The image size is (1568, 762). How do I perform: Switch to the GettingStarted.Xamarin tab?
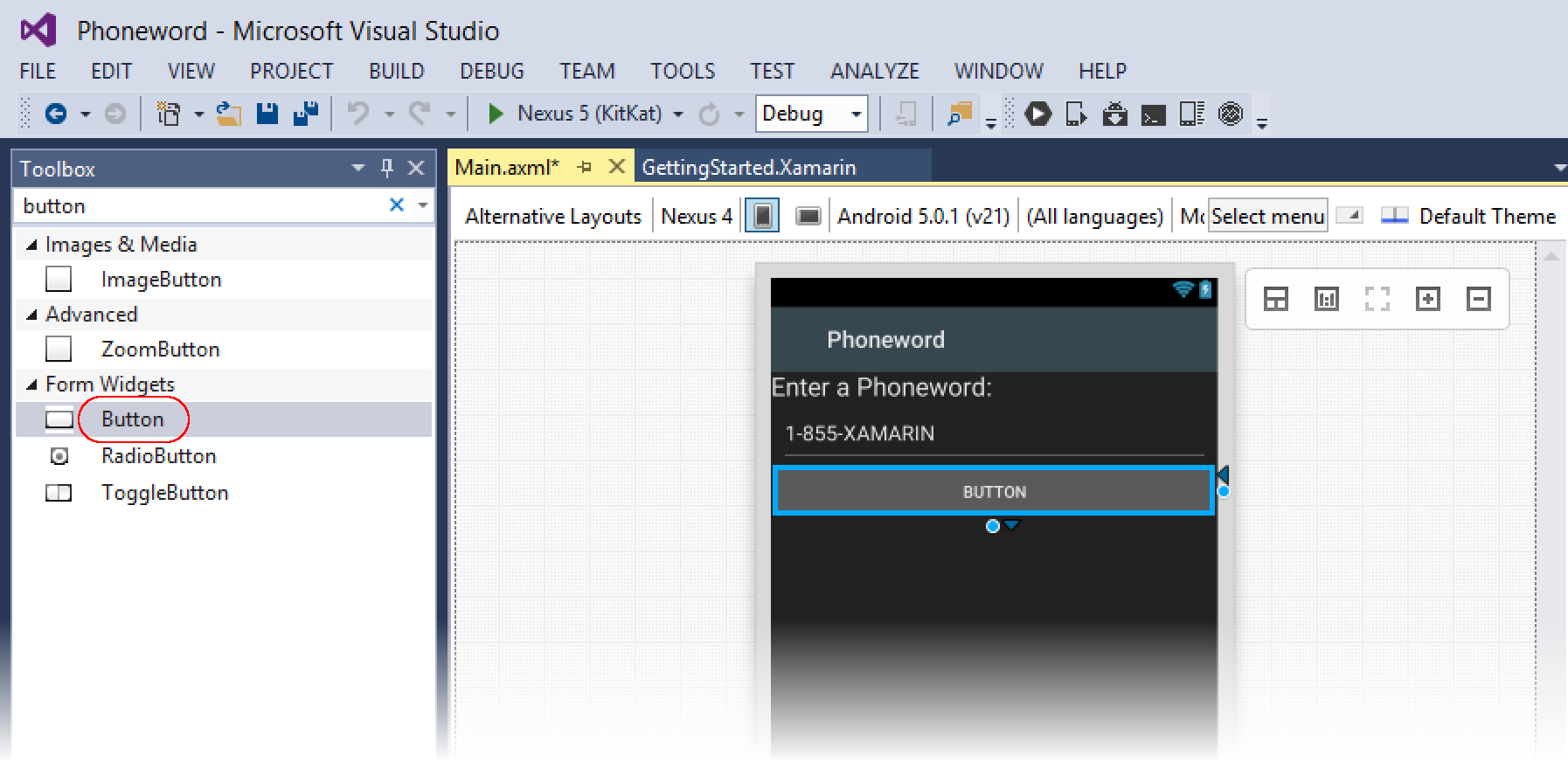pyautogui.click(x=748, y=167)
